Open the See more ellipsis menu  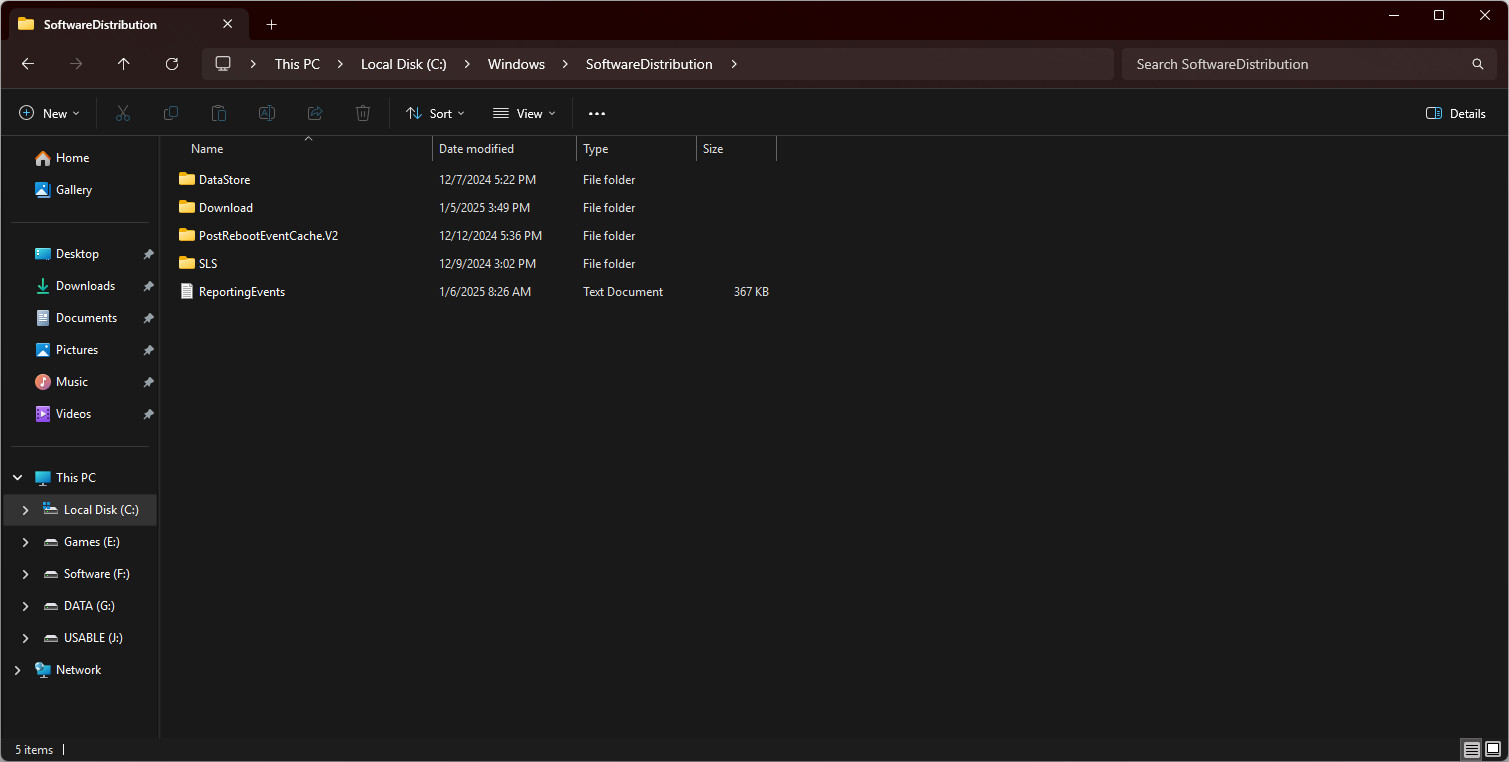click(x=597, y=113)
